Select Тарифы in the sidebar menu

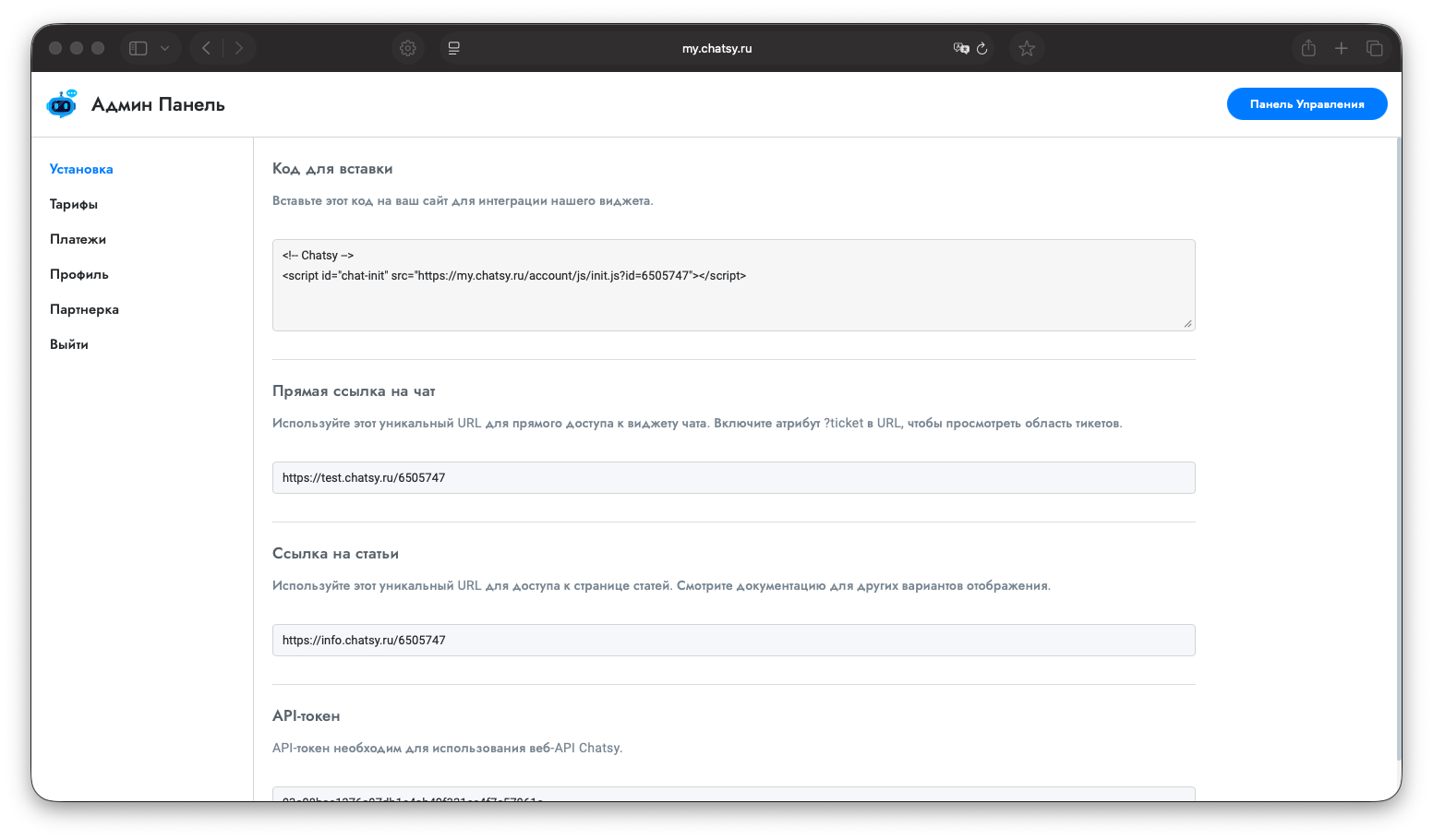pos(74,204)
